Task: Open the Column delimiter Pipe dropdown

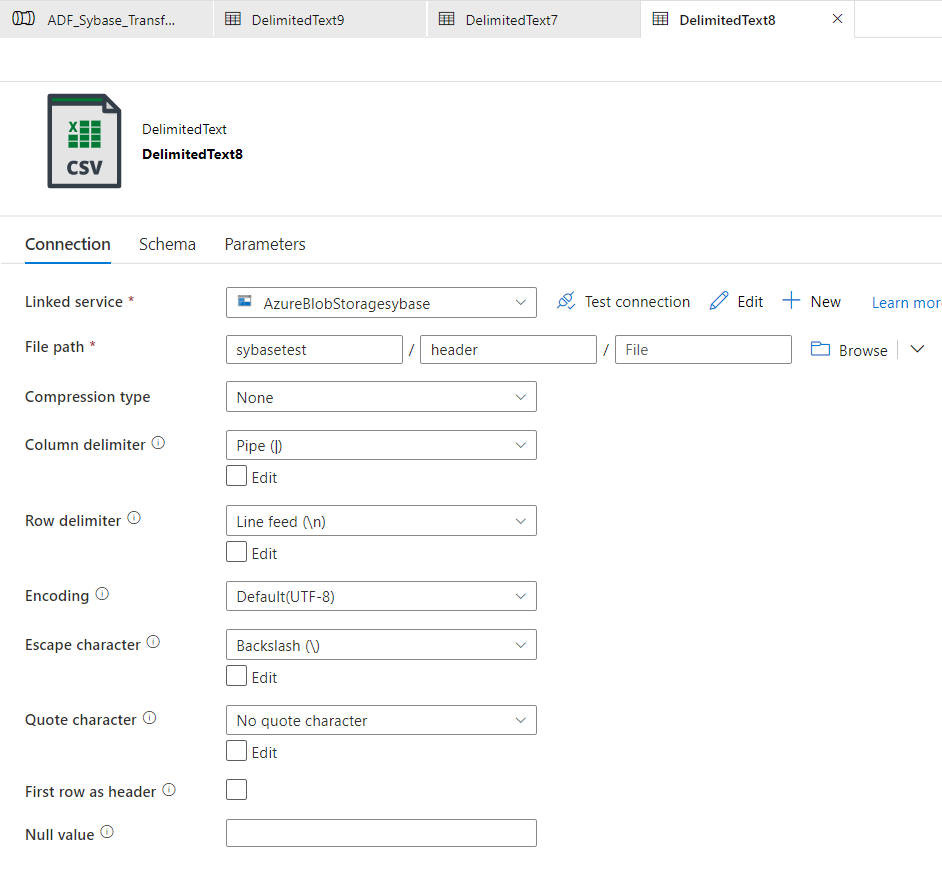Action: [381, 445]
